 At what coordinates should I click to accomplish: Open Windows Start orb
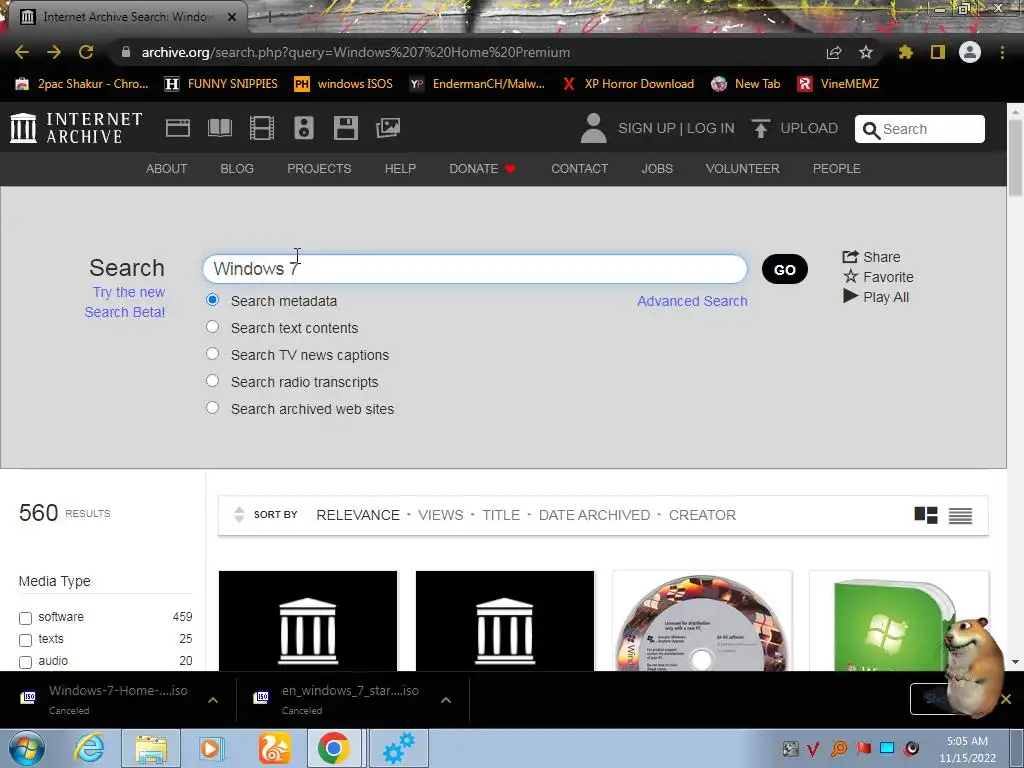coord(27,748)
